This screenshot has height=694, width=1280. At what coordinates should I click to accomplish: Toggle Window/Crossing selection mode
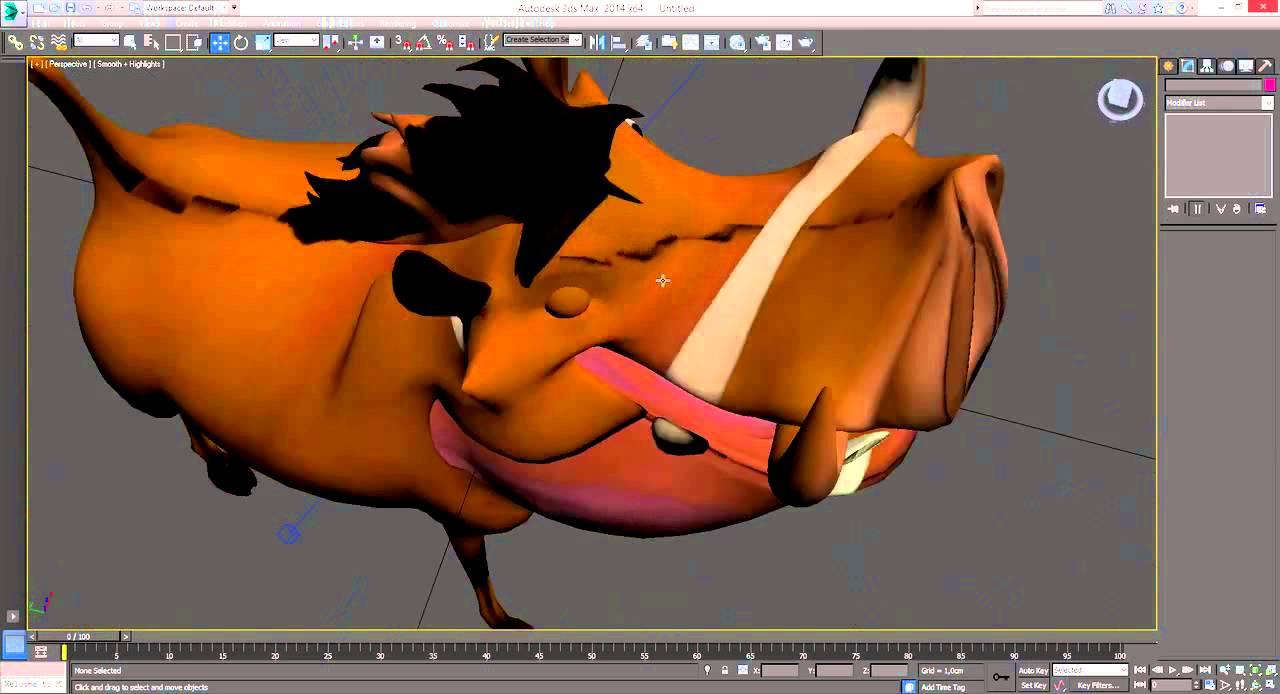click(194, 42)
